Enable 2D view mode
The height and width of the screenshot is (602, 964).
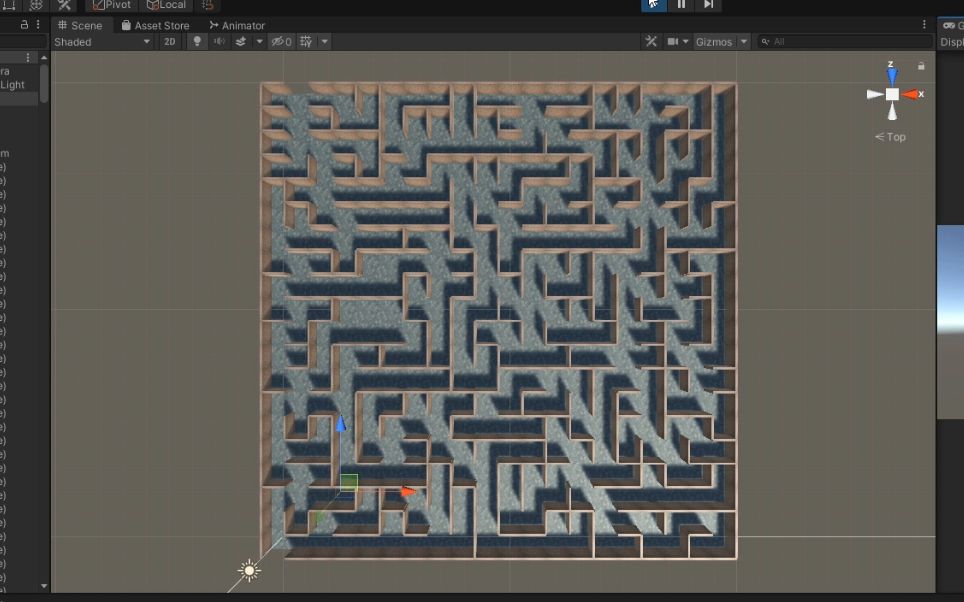[x=169, y=41]
